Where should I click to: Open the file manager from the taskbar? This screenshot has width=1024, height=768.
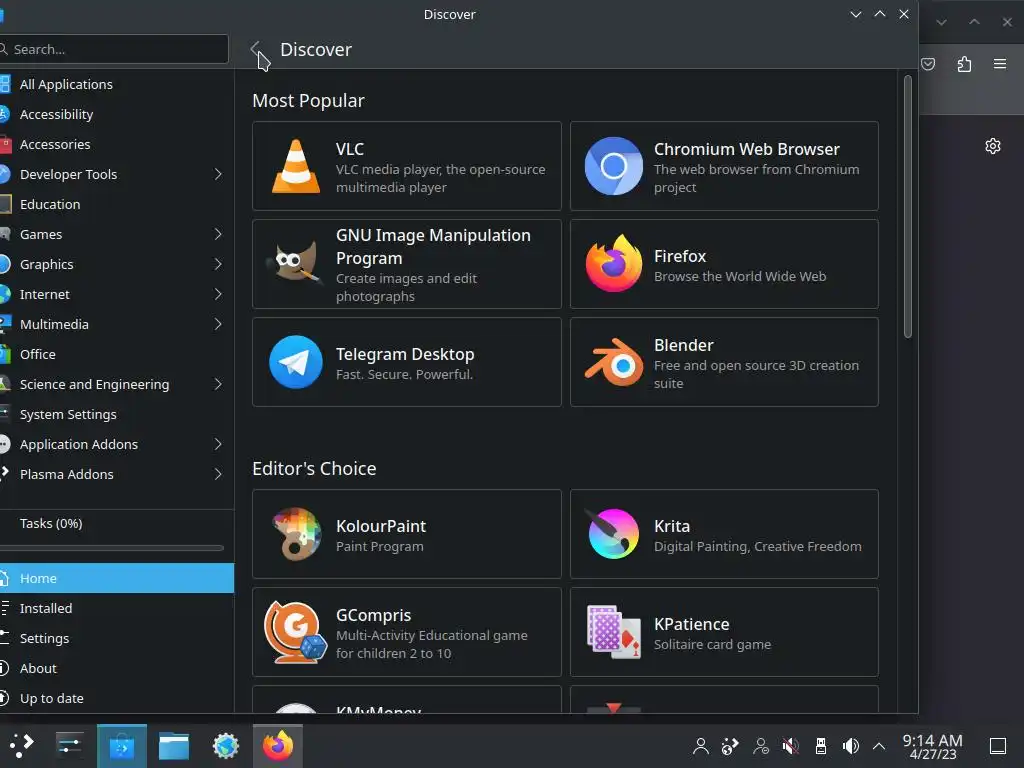[x=174, y=746]
